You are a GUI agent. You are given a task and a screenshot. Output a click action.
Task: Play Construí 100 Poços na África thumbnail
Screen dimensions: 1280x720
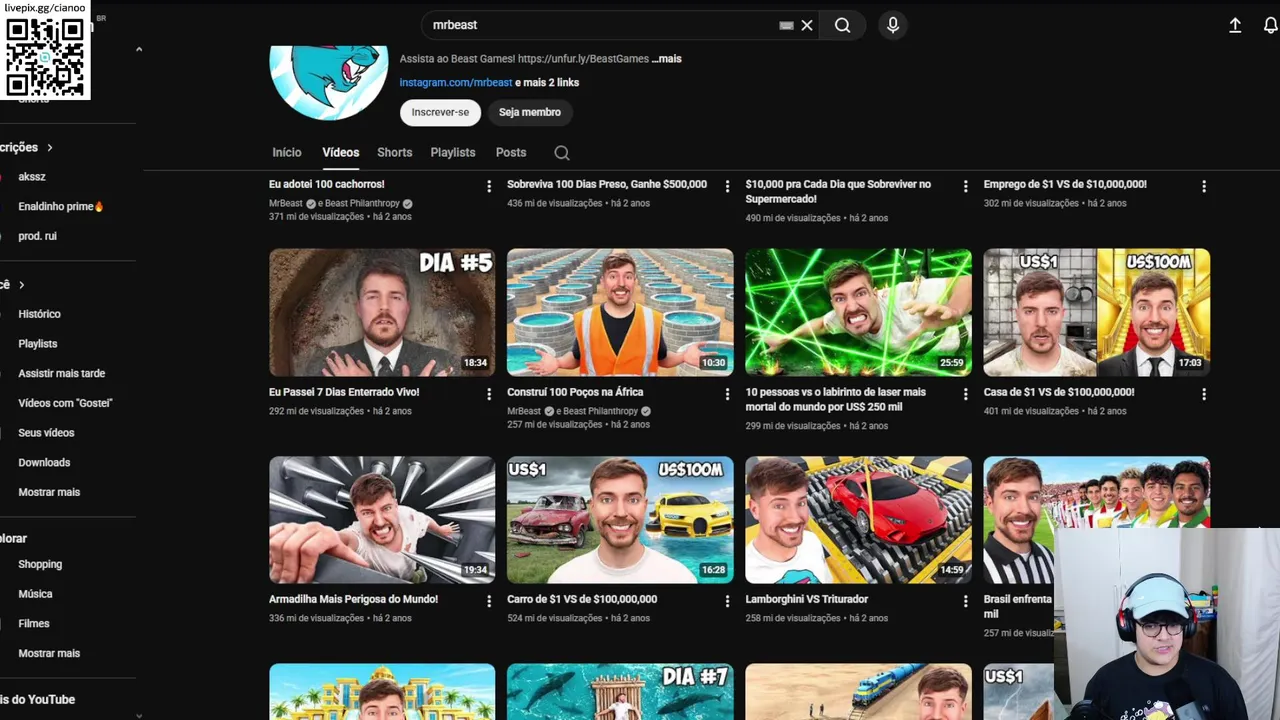click(x=620, y=312)
